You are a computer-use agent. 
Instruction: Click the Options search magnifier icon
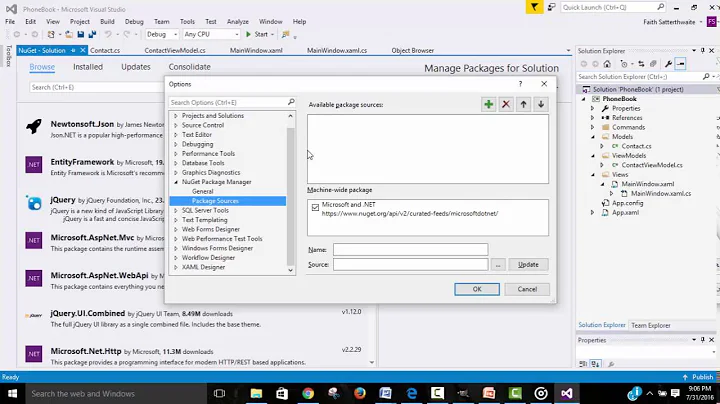tap(291, 102)
